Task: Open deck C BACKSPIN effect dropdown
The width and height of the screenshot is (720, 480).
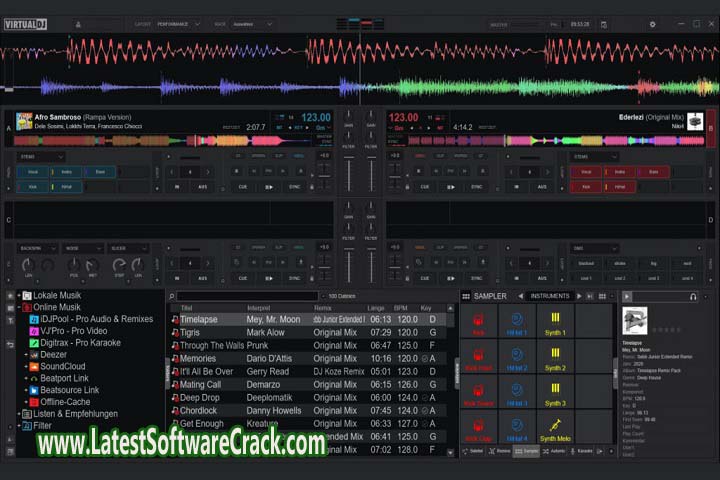Action: coord(37,248)
